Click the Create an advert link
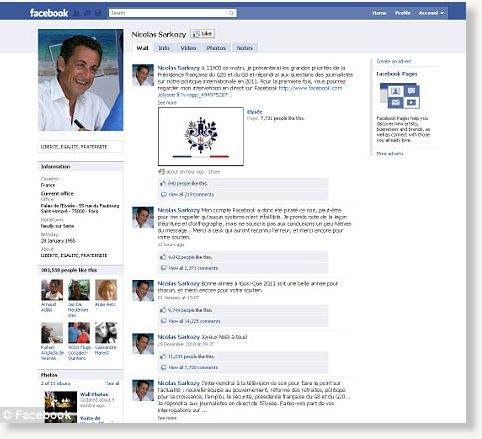 pyautogui.click(x=394, y=61)
